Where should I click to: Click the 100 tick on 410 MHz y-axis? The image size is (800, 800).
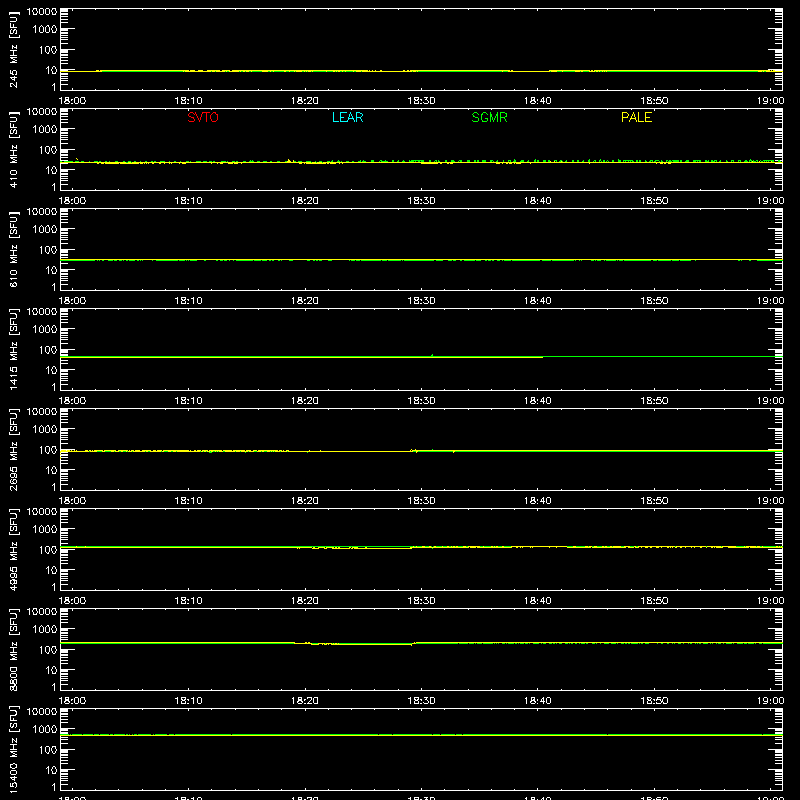[x=48, y=150]
